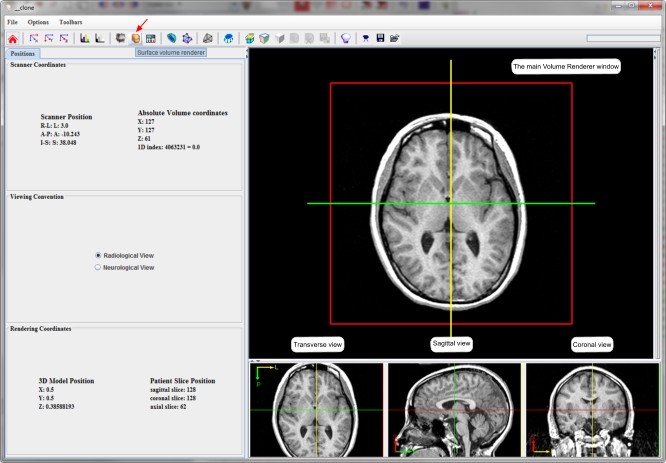
Task: Click the color table grid icon
Action: click(x=150, y=38)
